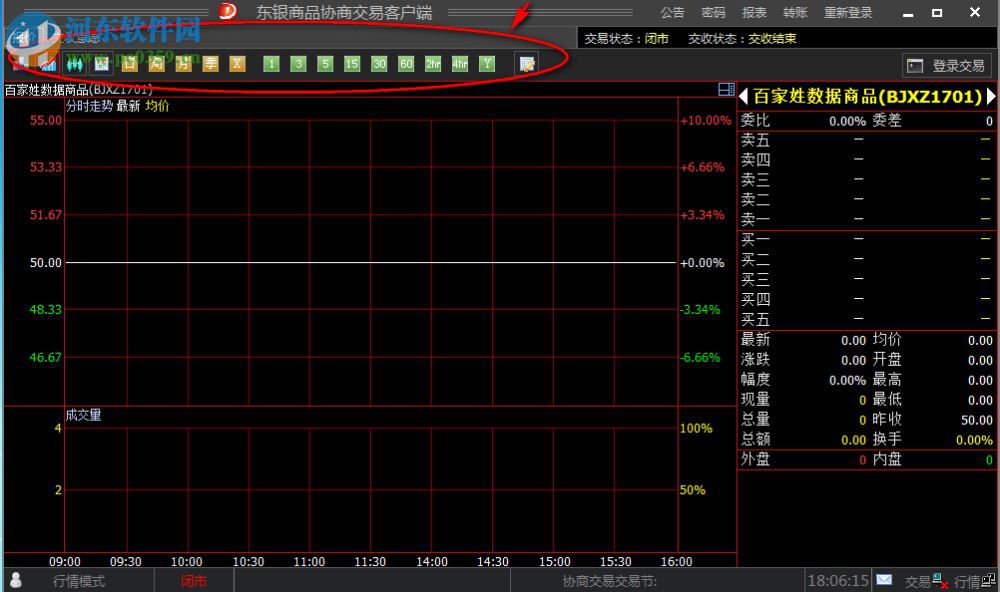
Task: Click the 卖五 order book row
Action: [867, 140]
